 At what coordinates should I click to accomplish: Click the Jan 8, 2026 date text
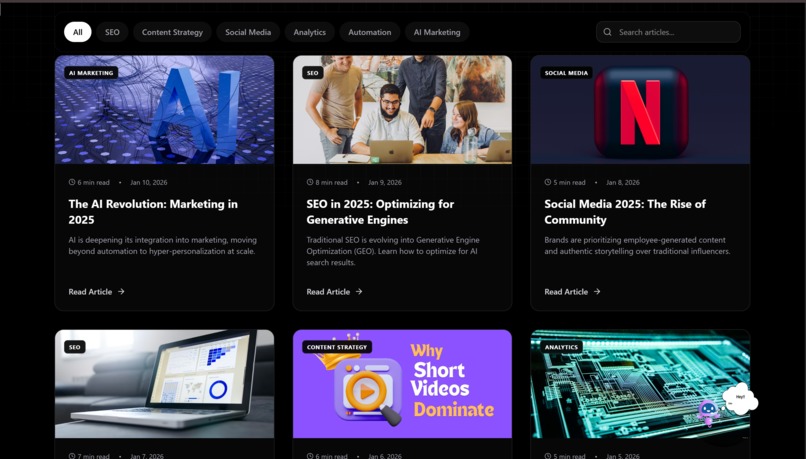point(623,182)
